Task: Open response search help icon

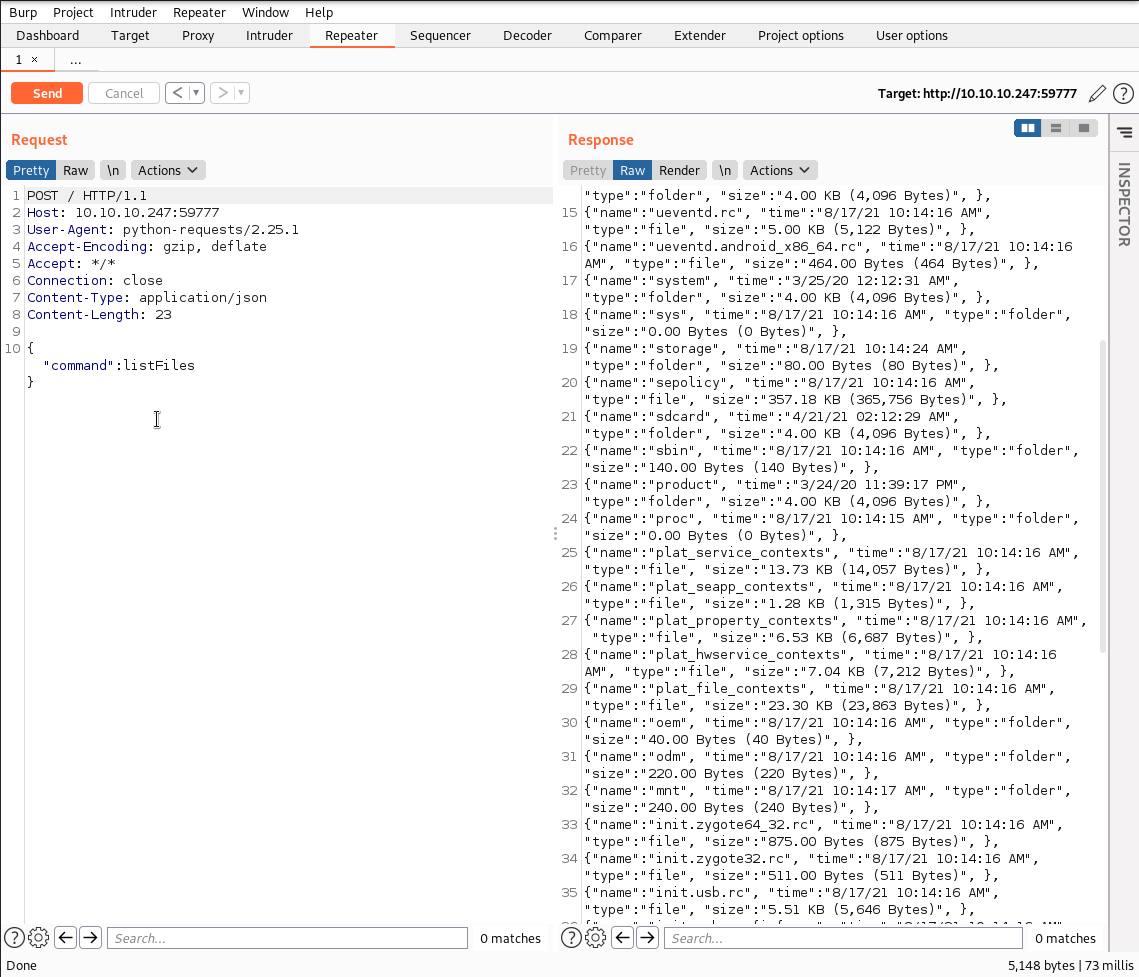Action: 571,938
